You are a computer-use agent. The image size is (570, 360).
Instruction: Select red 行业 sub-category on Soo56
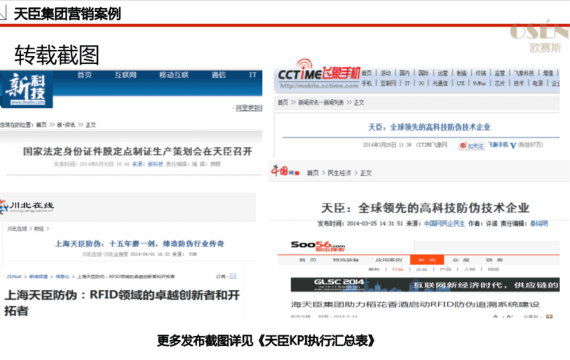(x=397, y=269)
